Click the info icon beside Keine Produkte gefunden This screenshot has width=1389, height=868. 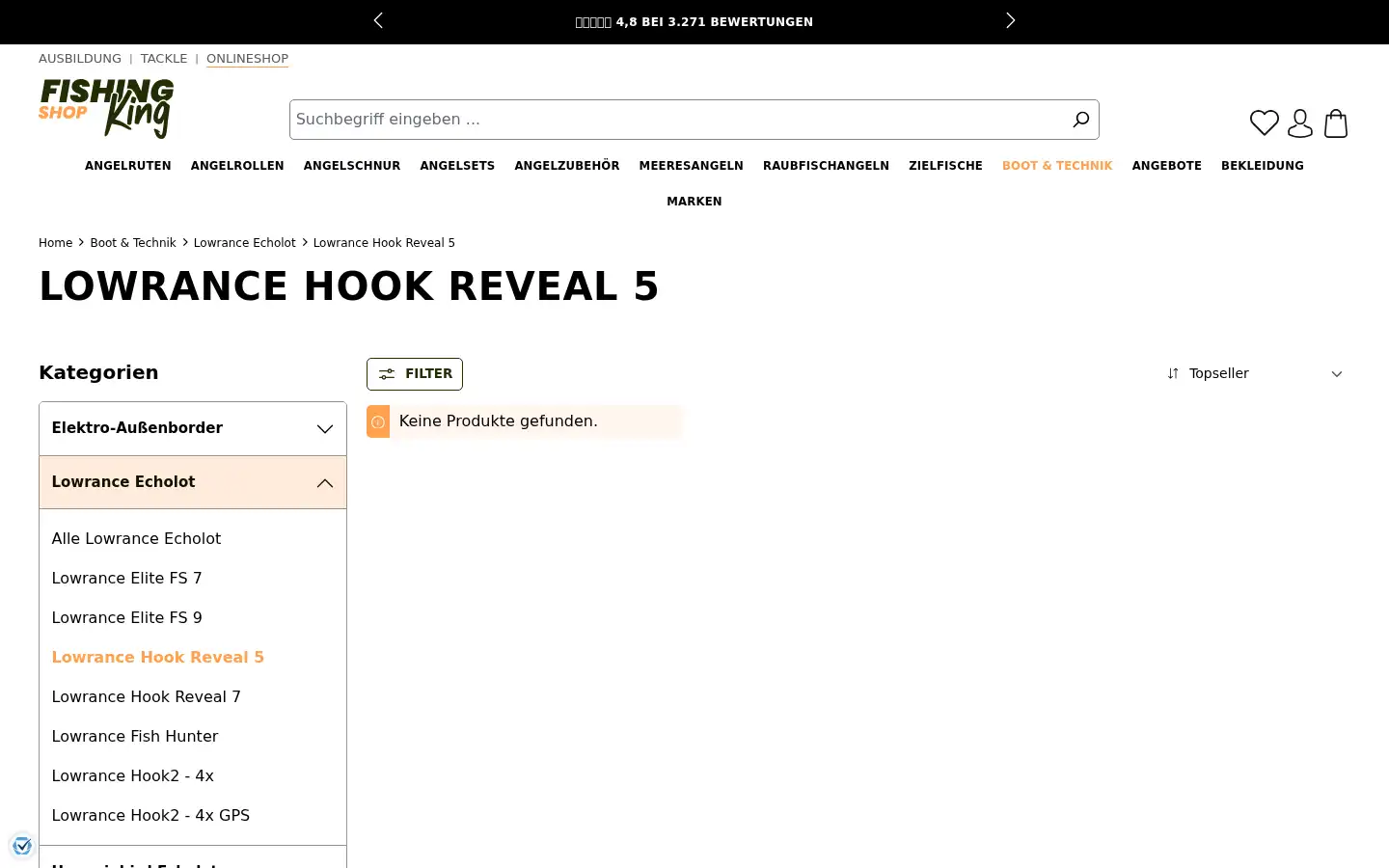(378, 421)
